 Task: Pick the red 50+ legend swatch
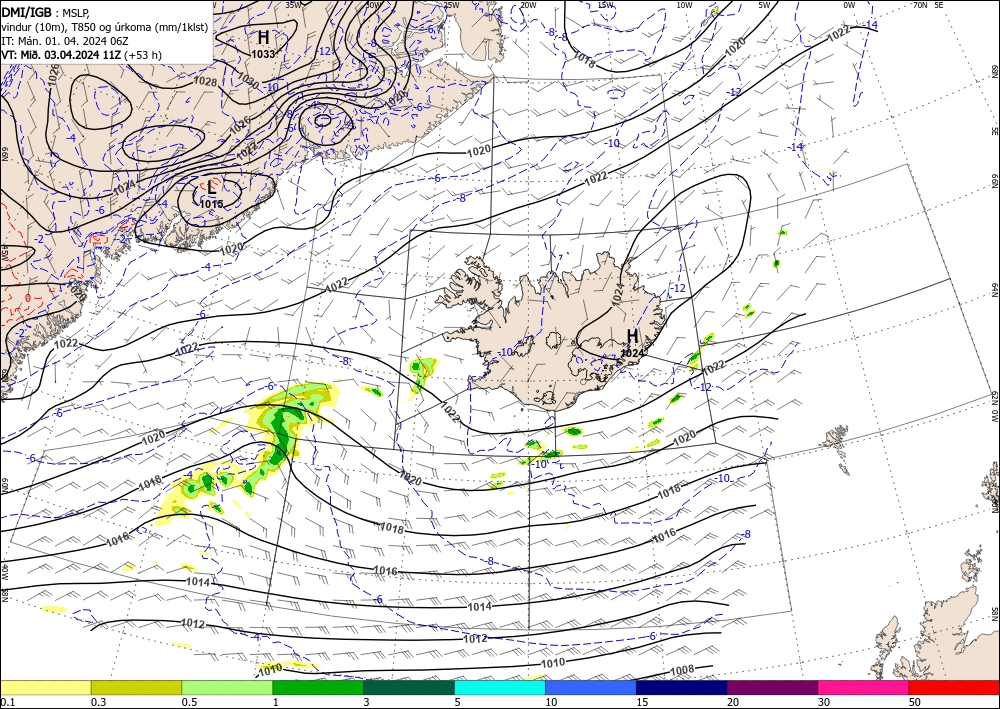pyautogui.click(x=954, y=687)
